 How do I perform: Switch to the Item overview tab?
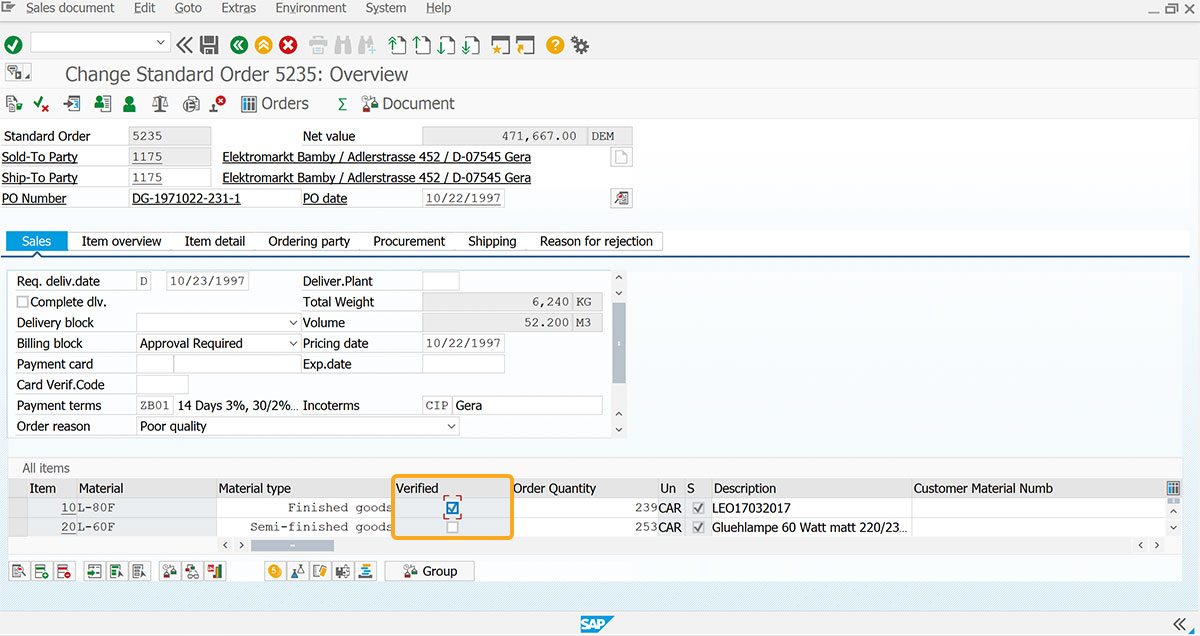pyautogui.click(x=121, y=241)
